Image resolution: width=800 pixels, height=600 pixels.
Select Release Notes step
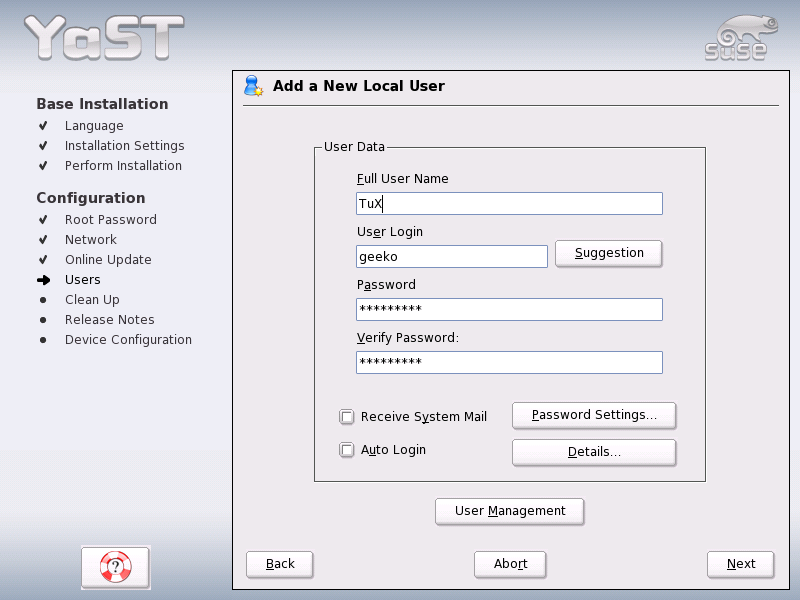(110, 320)
